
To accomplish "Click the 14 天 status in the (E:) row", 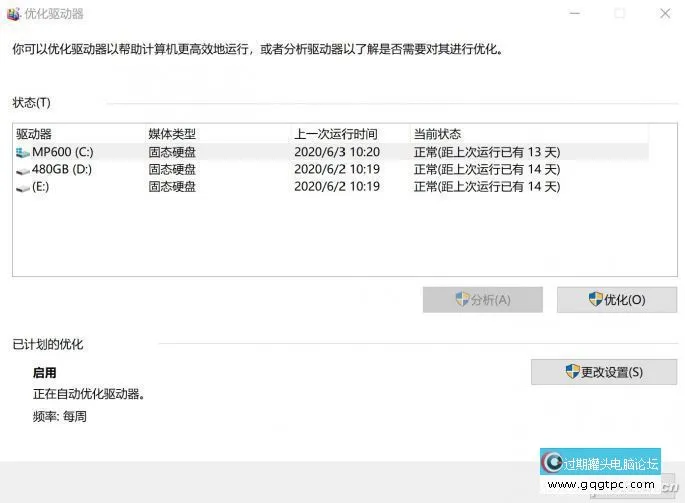I will coord(487,187).
